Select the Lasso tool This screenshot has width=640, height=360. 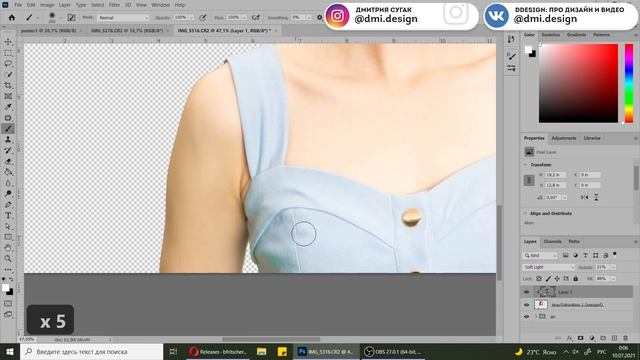point(8,64)
